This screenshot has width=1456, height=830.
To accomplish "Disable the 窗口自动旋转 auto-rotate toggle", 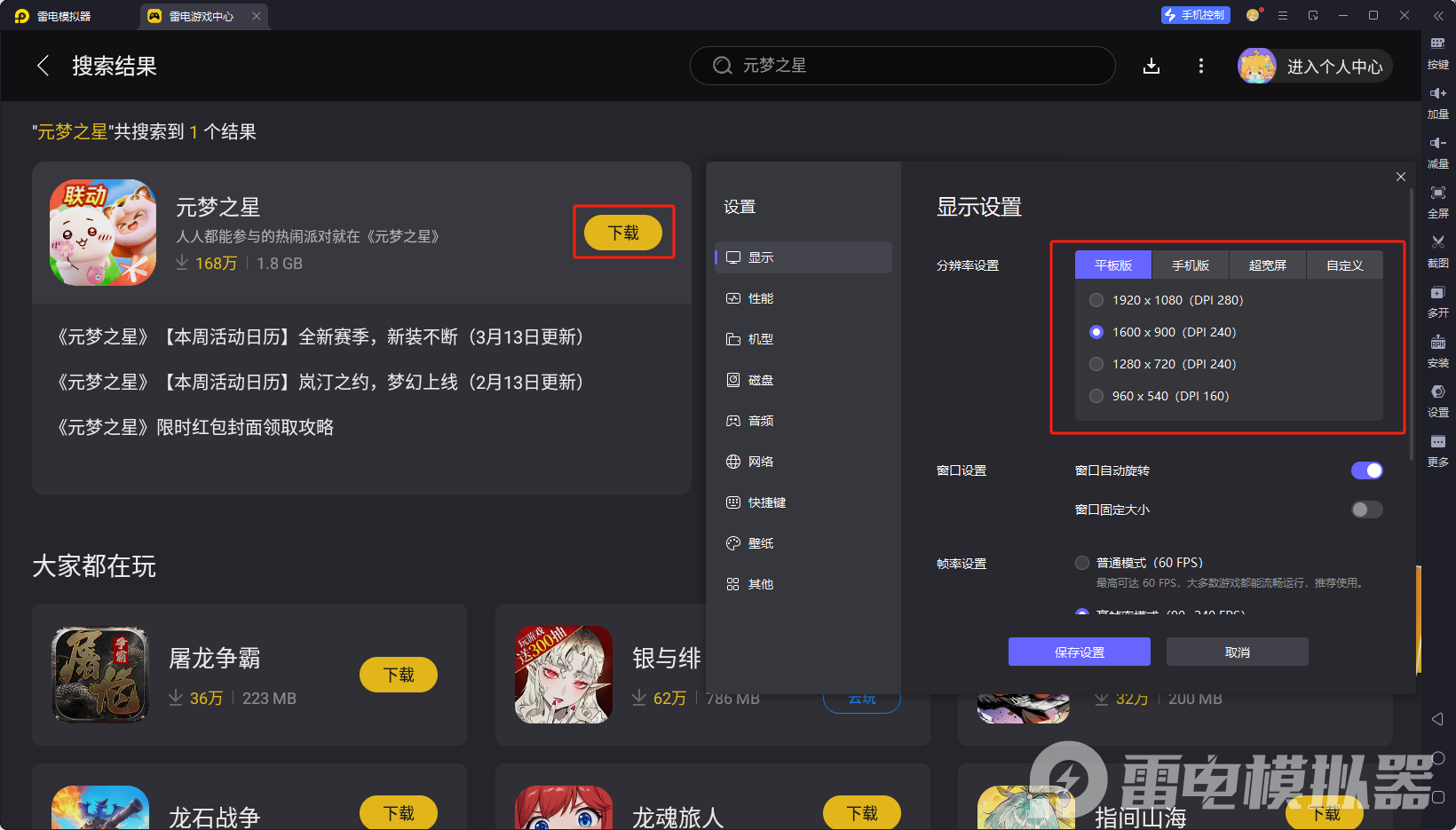I will click(x=1366, y=470).
